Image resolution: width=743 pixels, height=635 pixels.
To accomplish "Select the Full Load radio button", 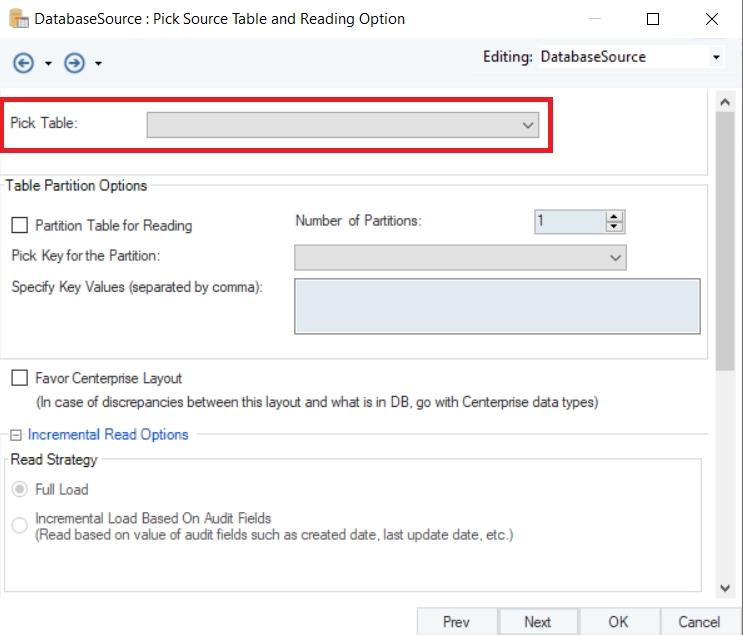I will tap(20, 490).
